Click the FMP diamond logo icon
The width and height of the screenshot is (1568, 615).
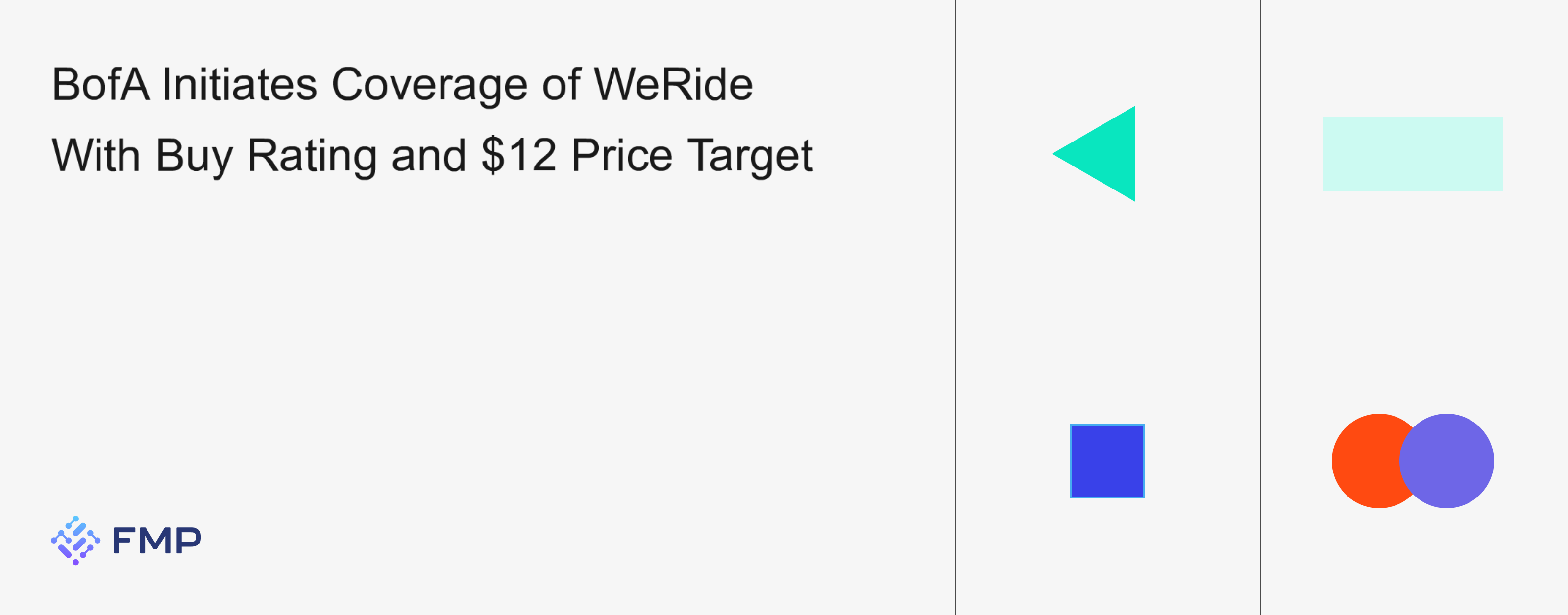(75, 540)
